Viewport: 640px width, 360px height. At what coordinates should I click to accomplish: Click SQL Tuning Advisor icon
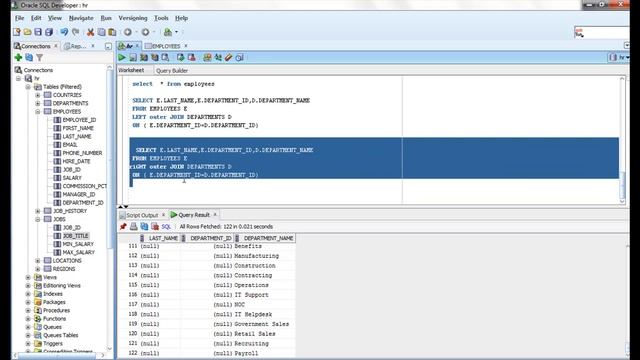(165, 58)
